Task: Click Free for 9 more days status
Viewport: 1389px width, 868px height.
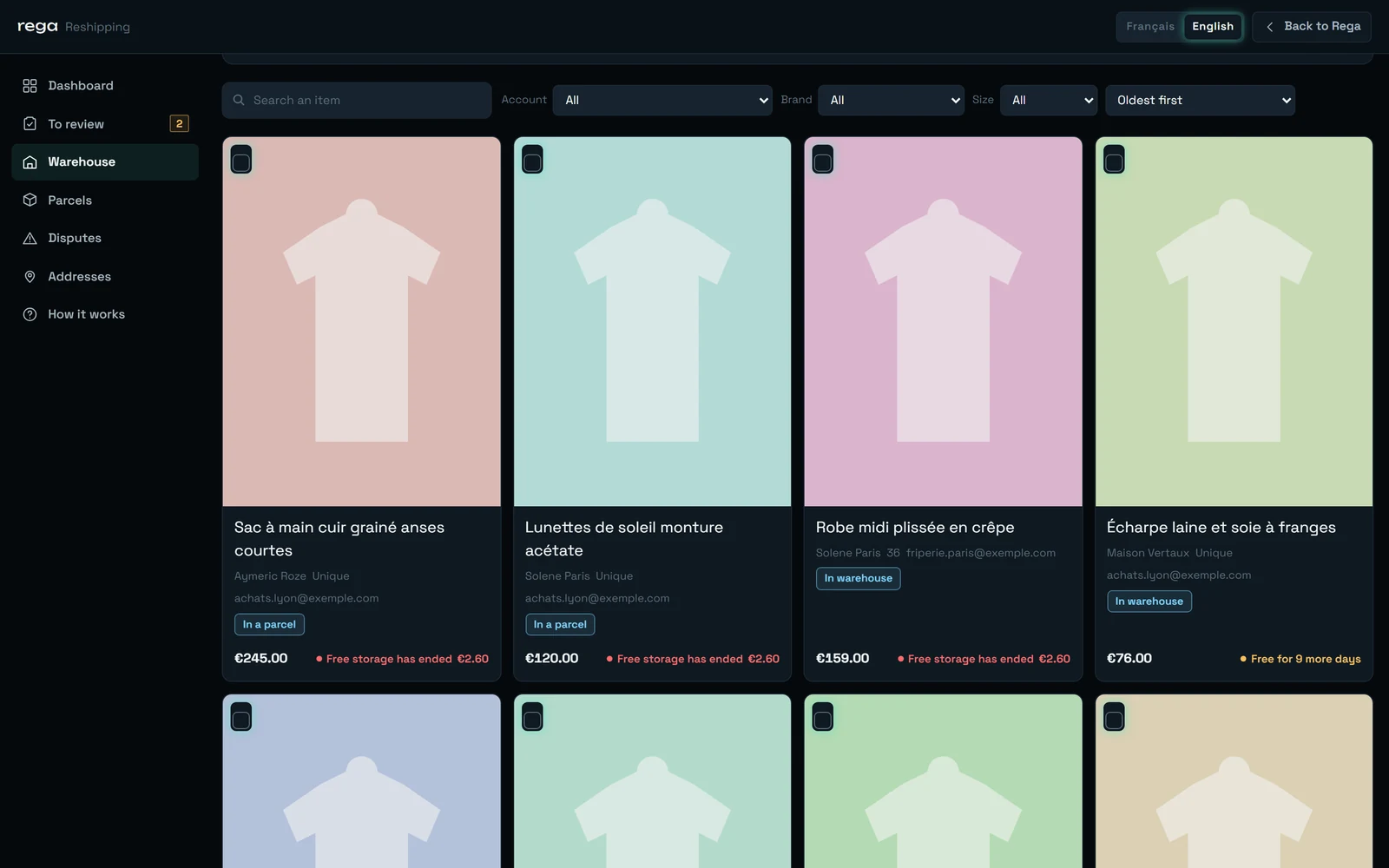Action: pyautogui.click(x=1300, y=660)
